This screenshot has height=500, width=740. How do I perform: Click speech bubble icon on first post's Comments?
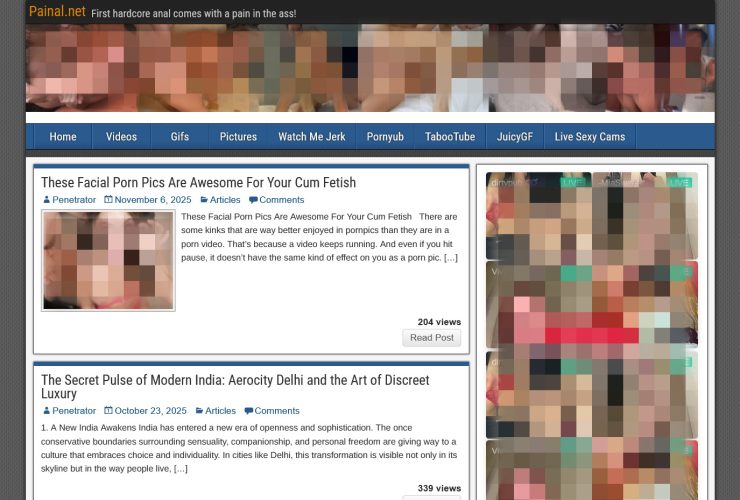253,200
